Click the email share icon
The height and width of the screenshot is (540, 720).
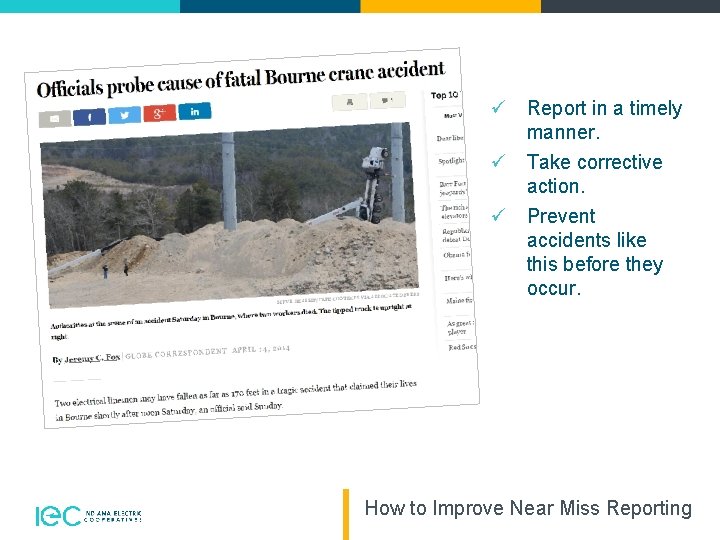[55, 118]
